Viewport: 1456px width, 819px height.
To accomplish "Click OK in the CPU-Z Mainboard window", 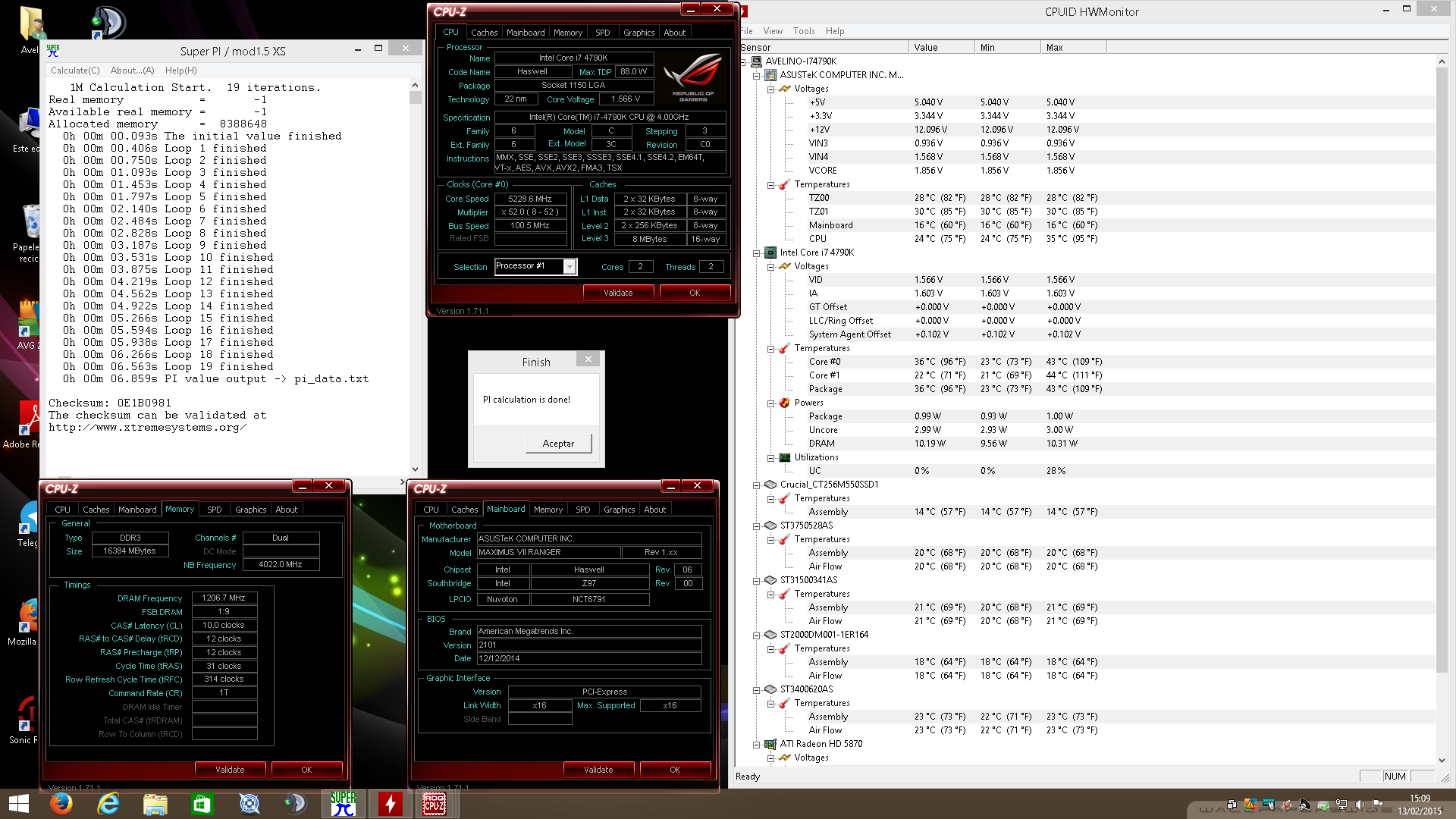I will coord(675,770).
